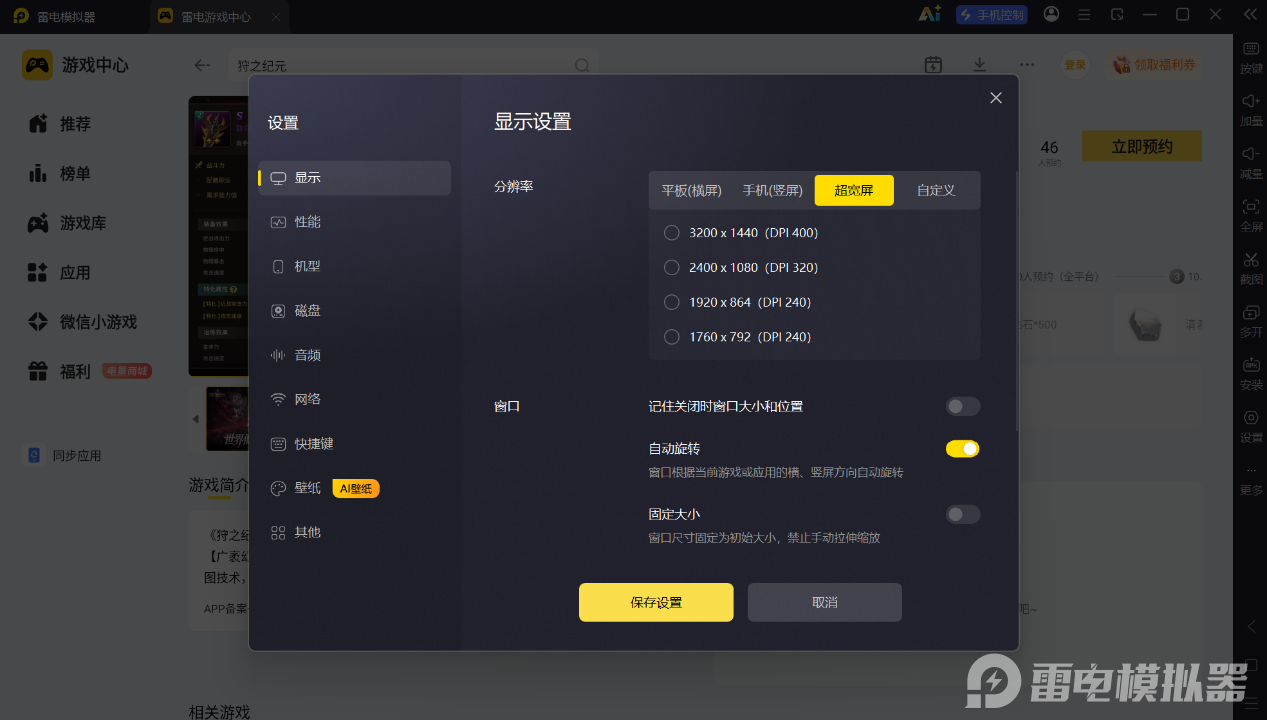
Task: Click 安装 APK install icon
Action: click(x=1251, y=373)
